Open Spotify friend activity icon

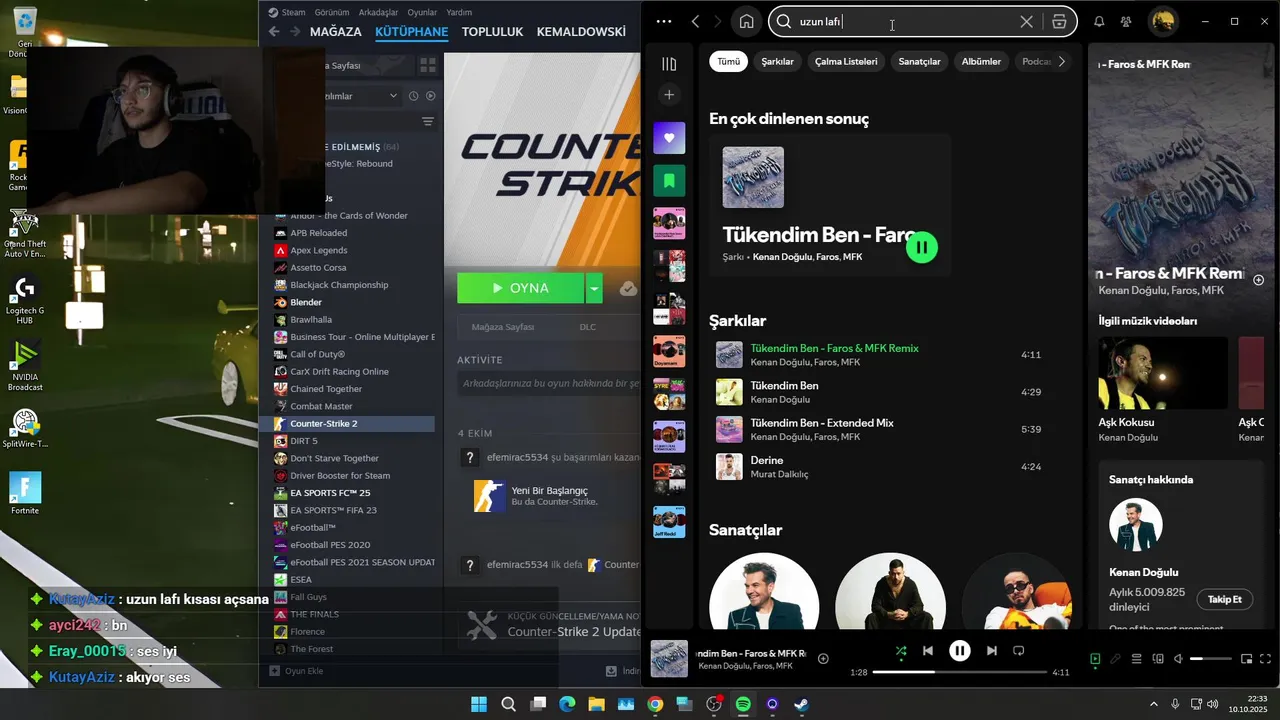pyautogui.click(x=1127, y=22)
